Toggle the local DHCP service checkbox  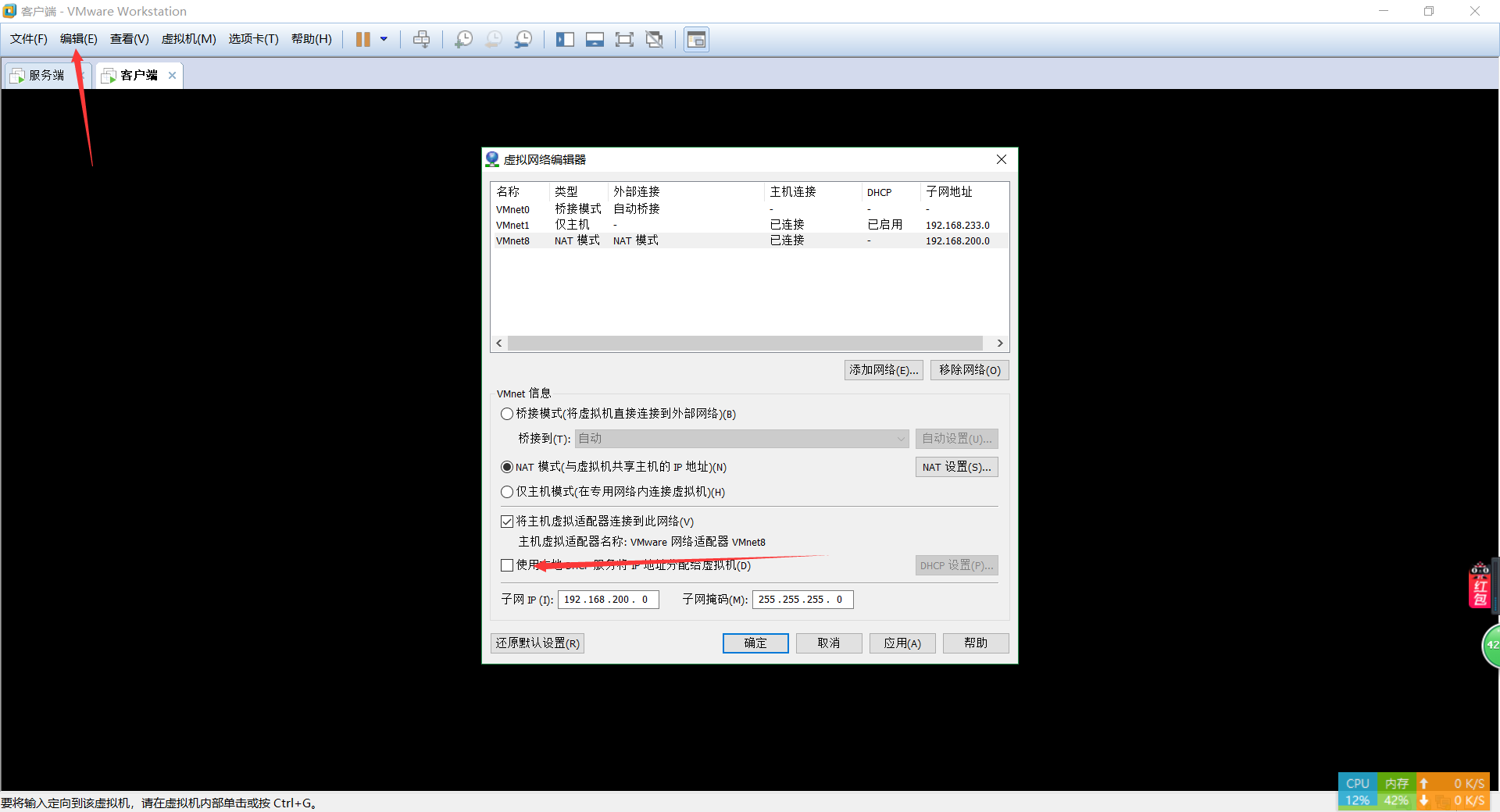coord(507,565)
